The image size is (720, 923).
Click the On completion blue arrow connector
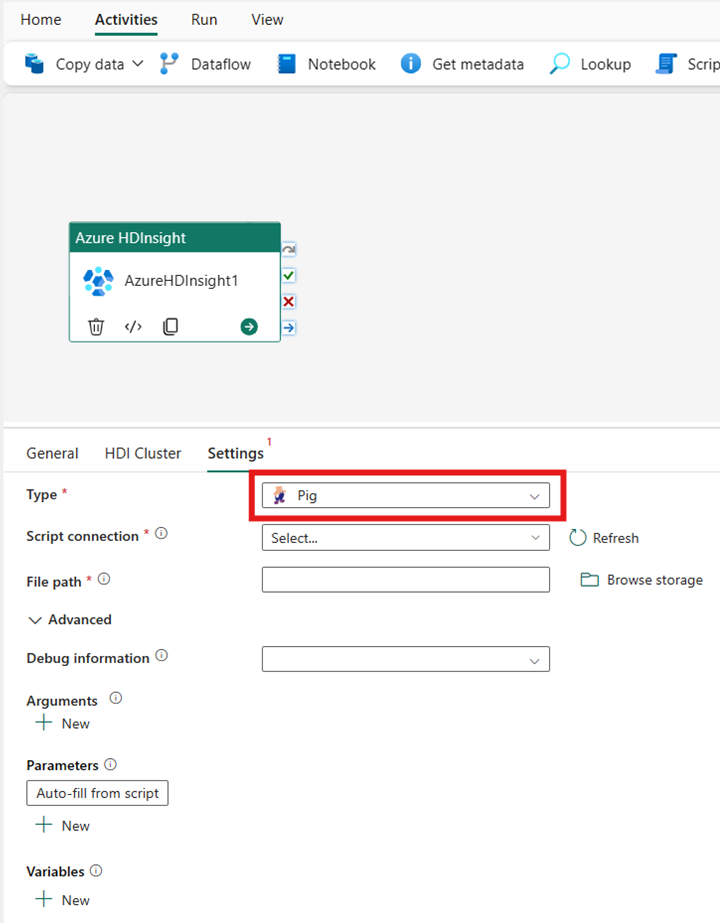tap(288, 327)
